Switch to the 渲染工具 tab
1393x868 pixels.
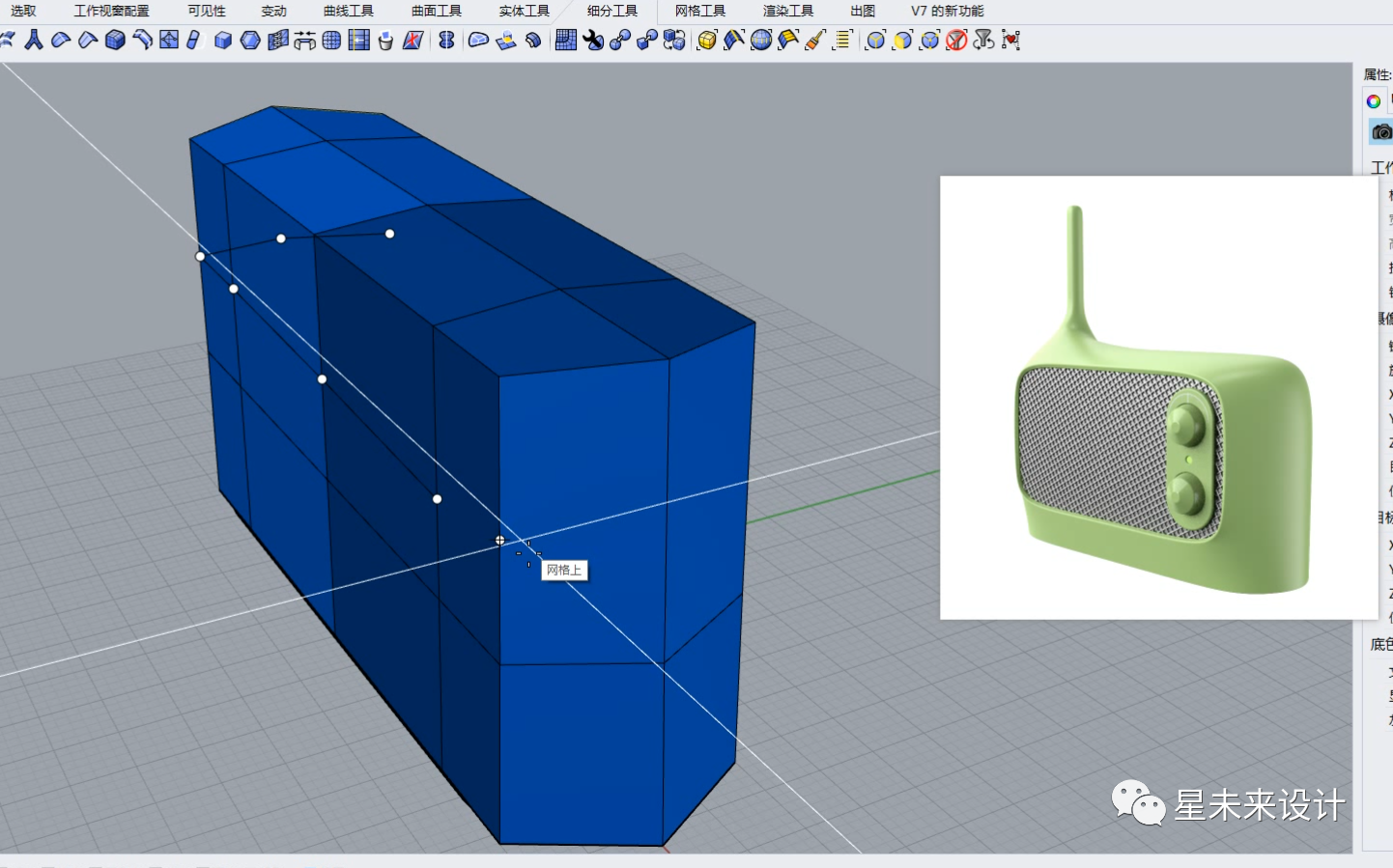click(788, 11)
